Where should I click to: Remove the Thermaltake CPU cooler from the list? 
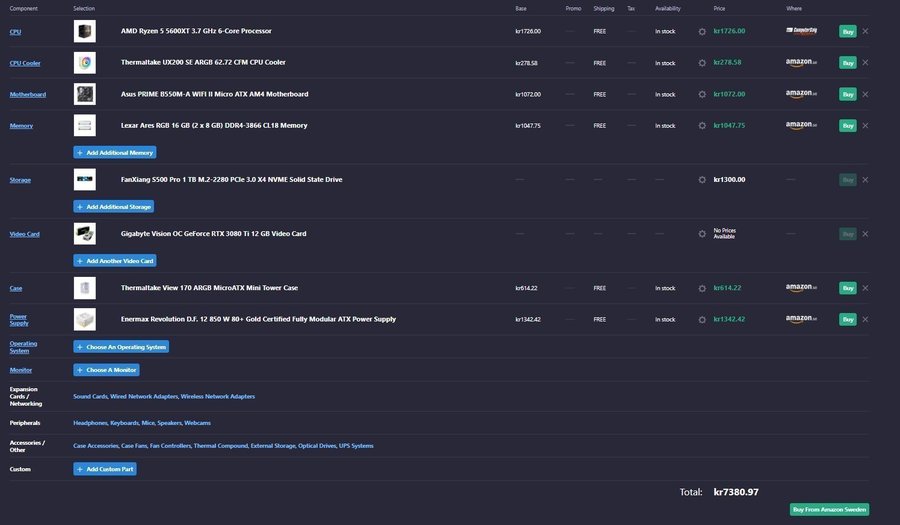tap(865, 63)
